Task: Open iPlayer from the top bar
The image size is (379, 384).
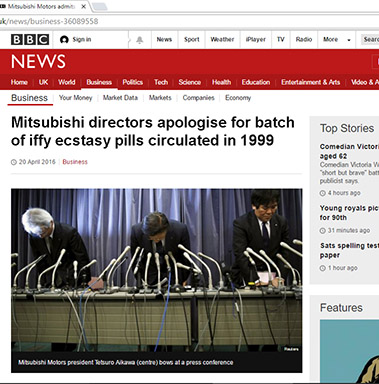Action: point(256,39)
